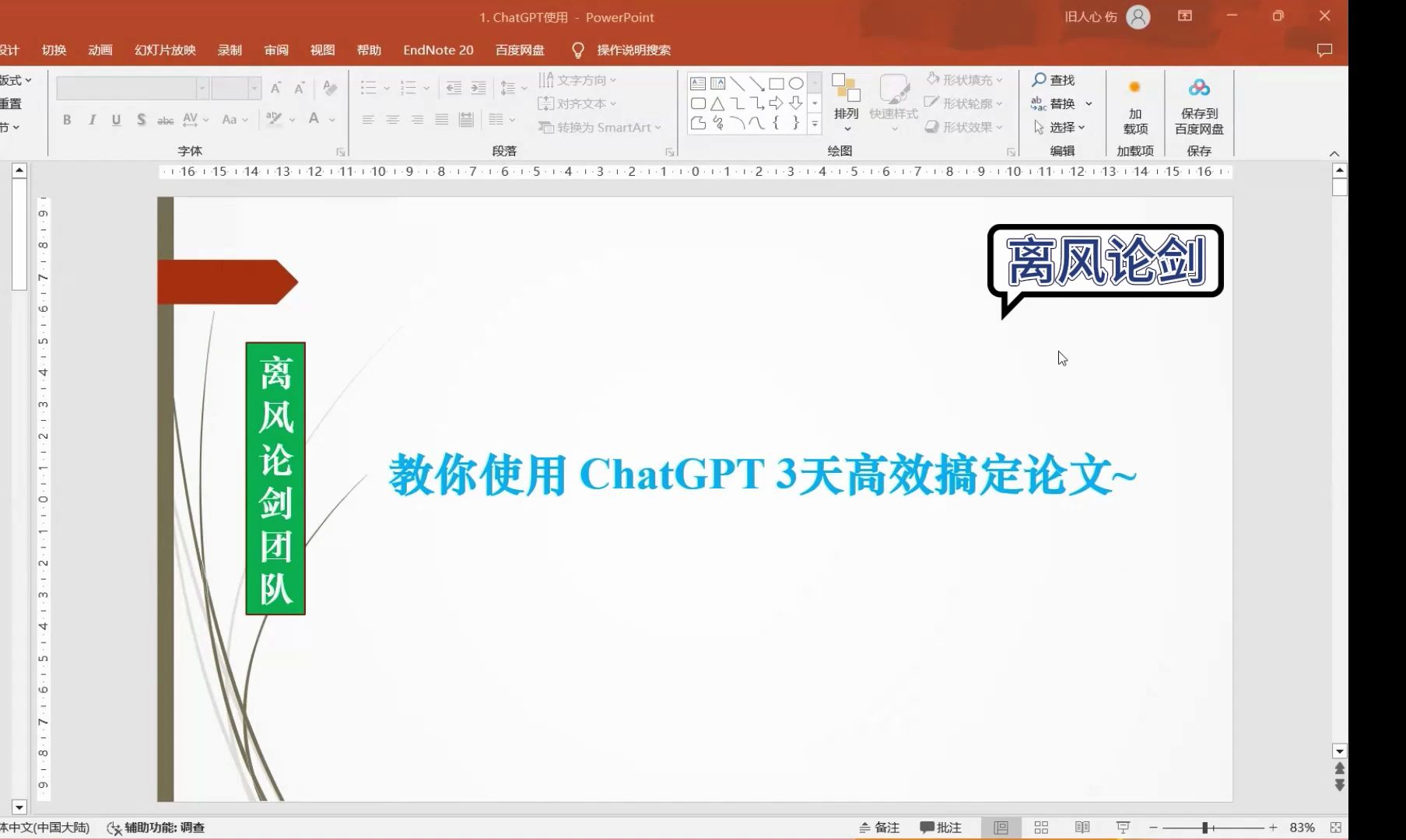This screenshot has height=840, width=1406.
Task: Open the add-ins (加载项) button
Action: coord(1135,106)
